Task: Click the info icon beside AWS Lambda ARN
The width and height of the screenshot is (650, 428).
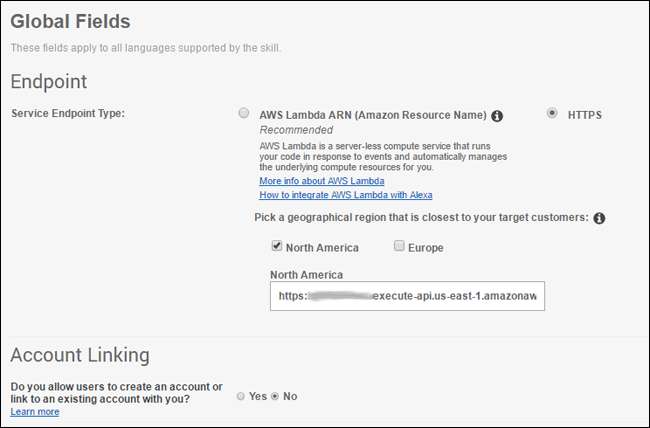Action: 497,116
